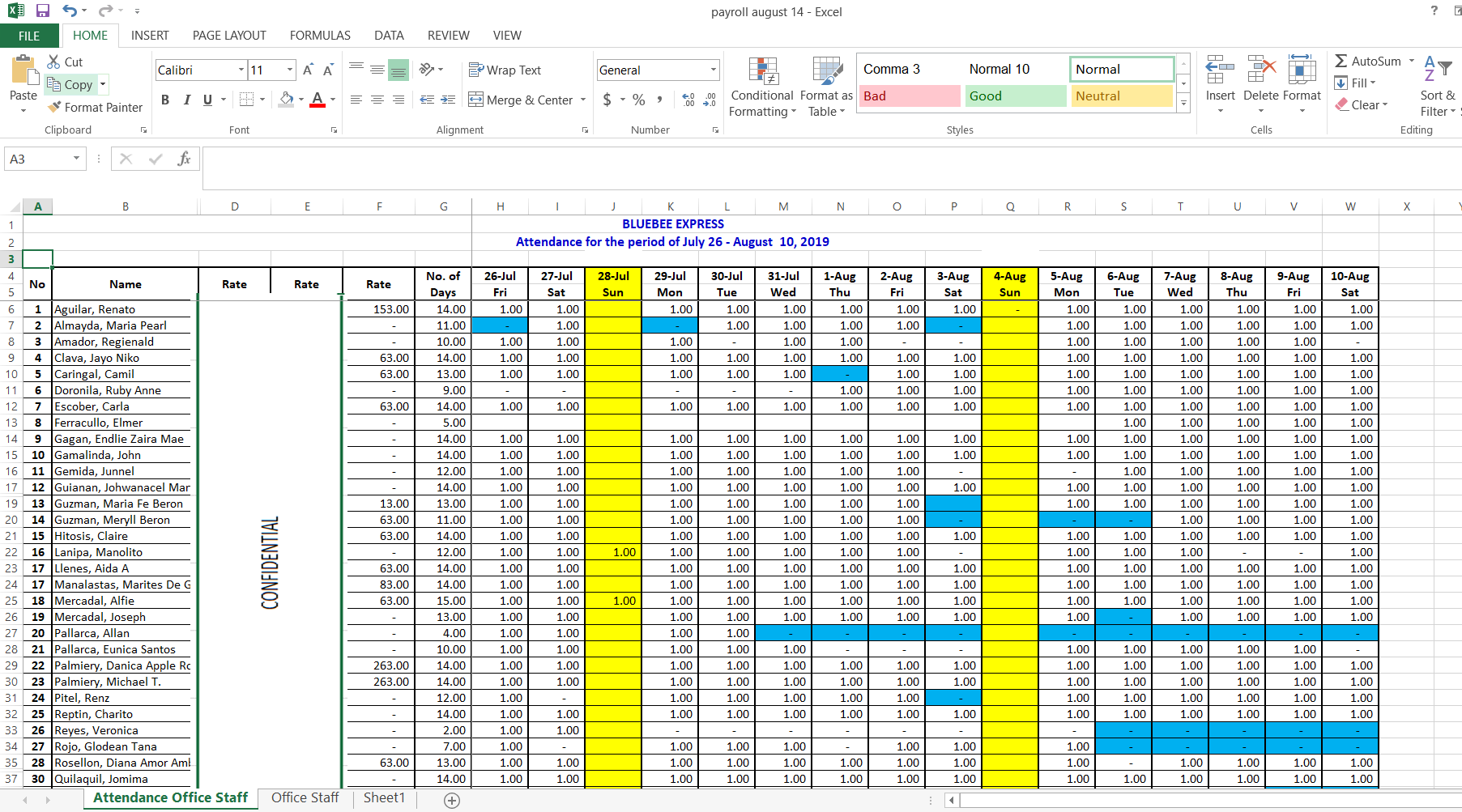
Task: Expand the Merge & Center dropdown arrow
Action: [583, 100]
